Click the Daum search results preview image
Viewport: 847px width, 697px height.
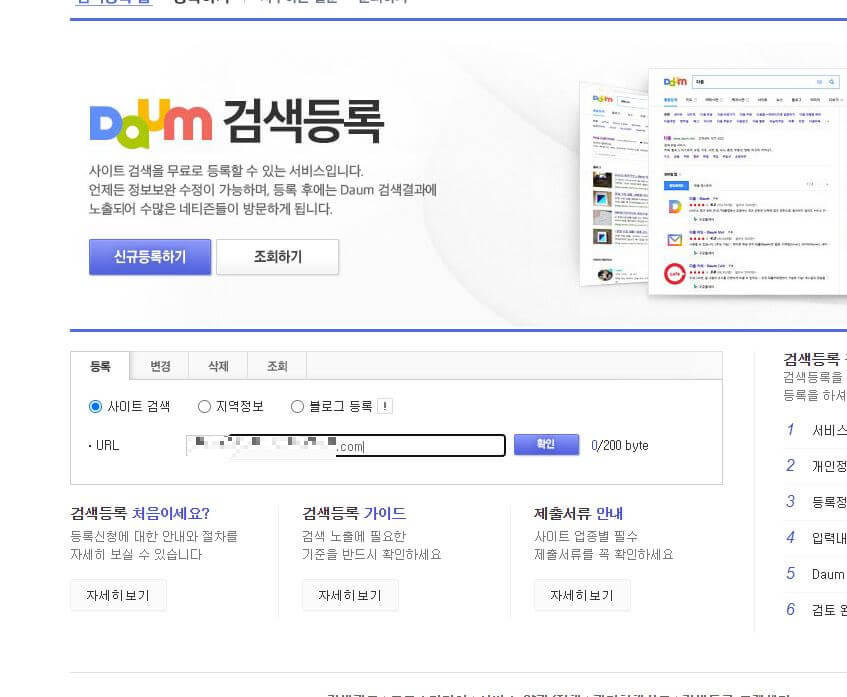pos(713,184)
